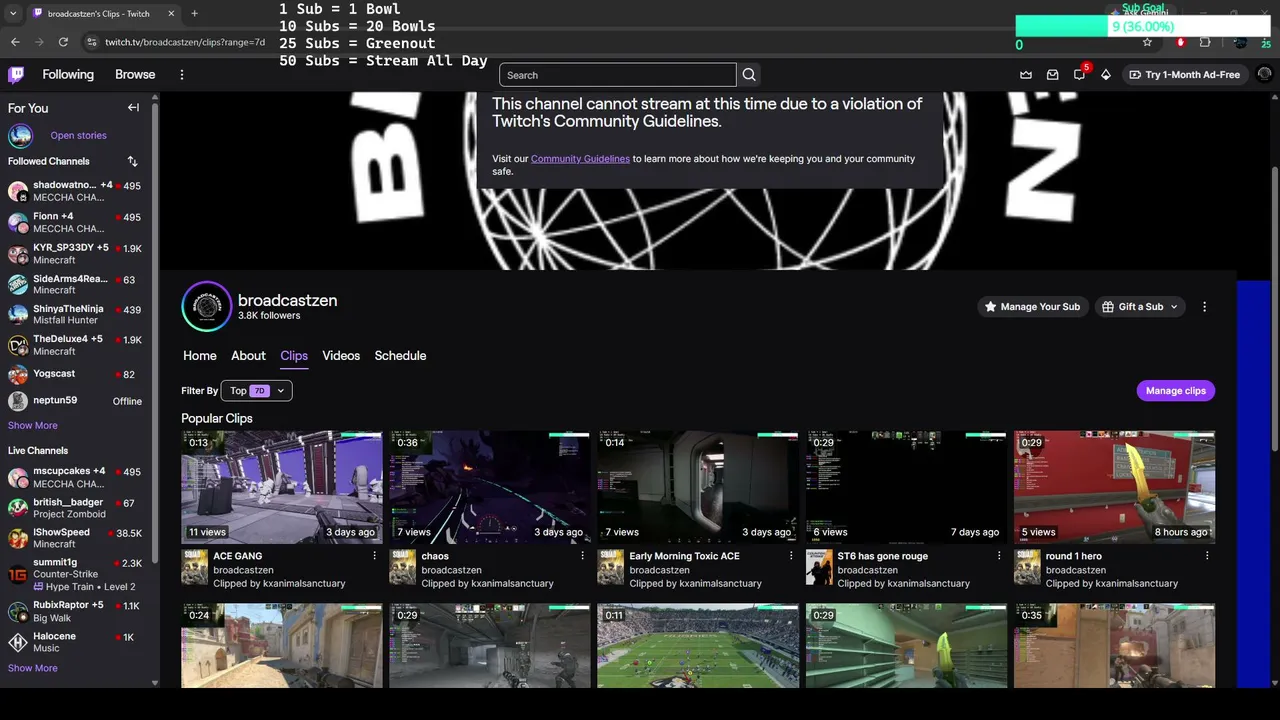Click the broadcastzen channel avatar

pyautogui.click(x=207, y=306)
